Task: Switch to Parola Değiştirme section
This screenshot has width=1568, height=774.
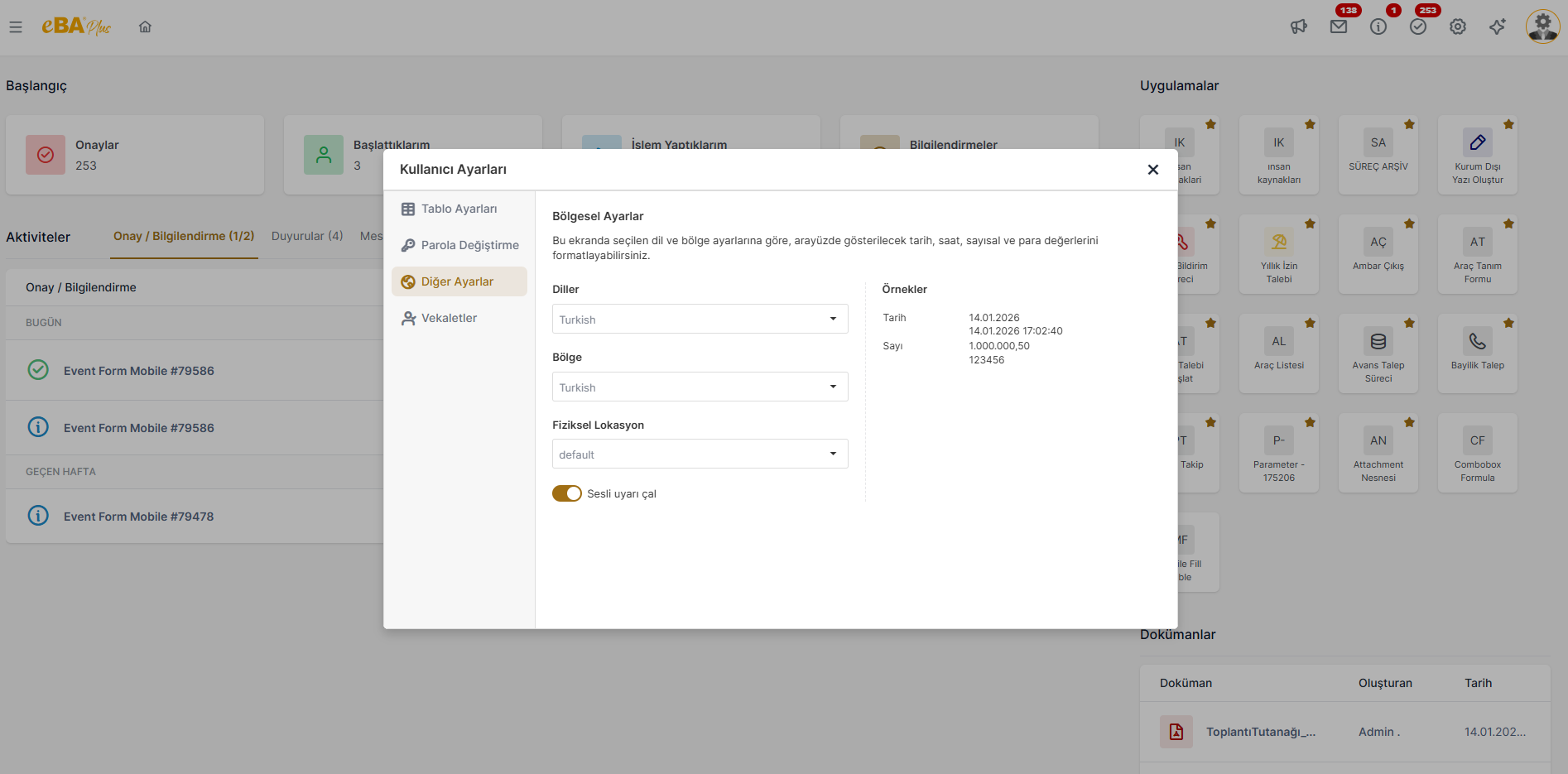Action: (x=469, y=245)
